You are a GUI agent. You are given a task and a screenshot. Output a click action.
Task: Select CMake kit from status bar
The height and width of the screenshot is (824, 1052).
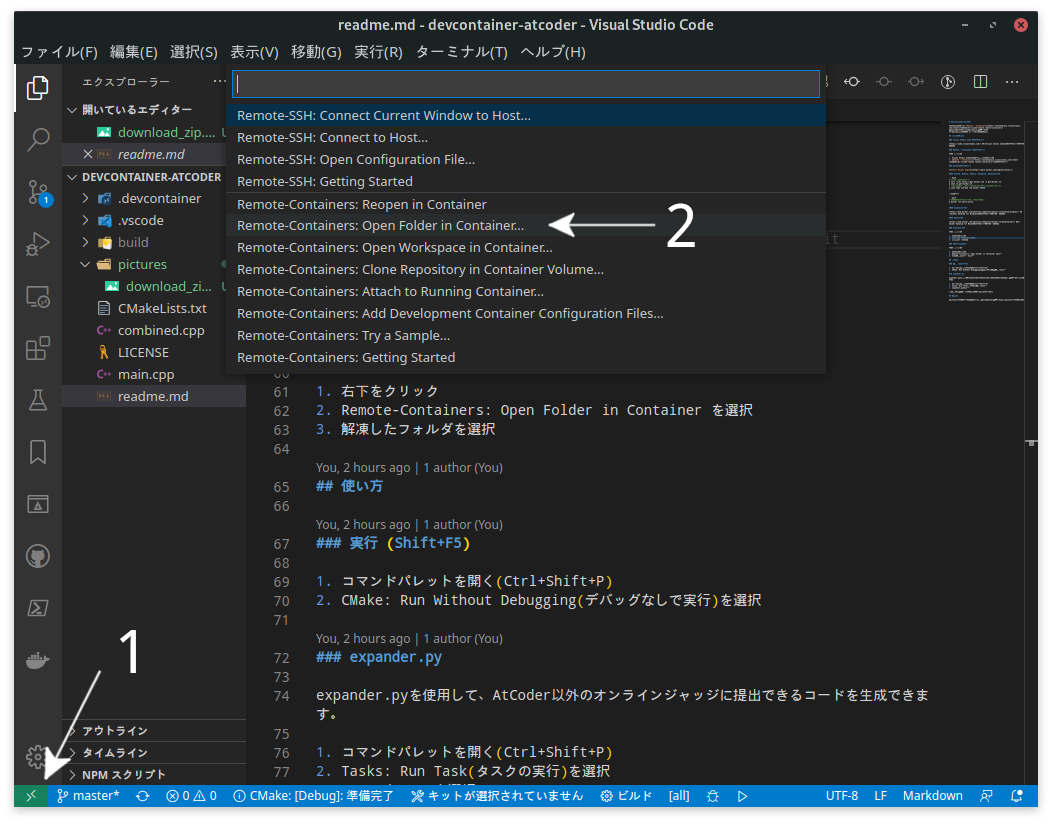point(497,796)
